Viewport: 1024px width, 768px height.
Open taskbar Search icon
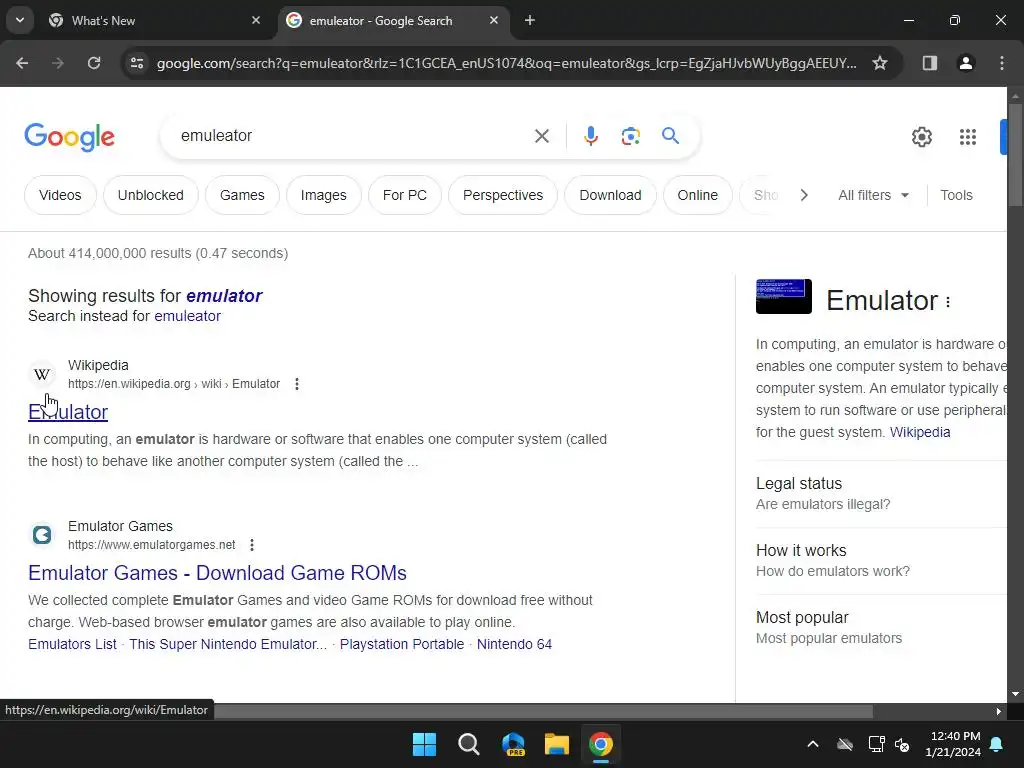pos(468,744)
